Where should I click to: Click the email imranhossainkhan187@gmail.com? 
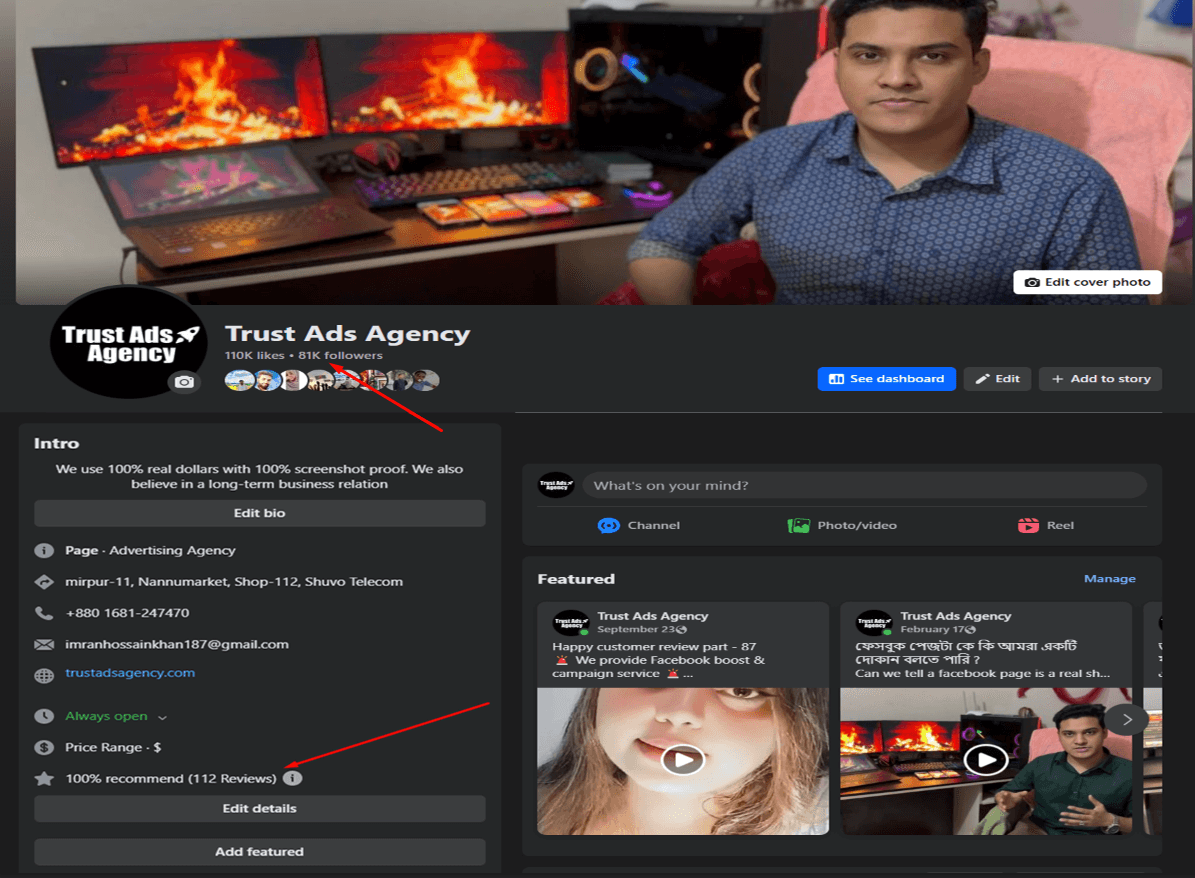click(x=177, y=645)
